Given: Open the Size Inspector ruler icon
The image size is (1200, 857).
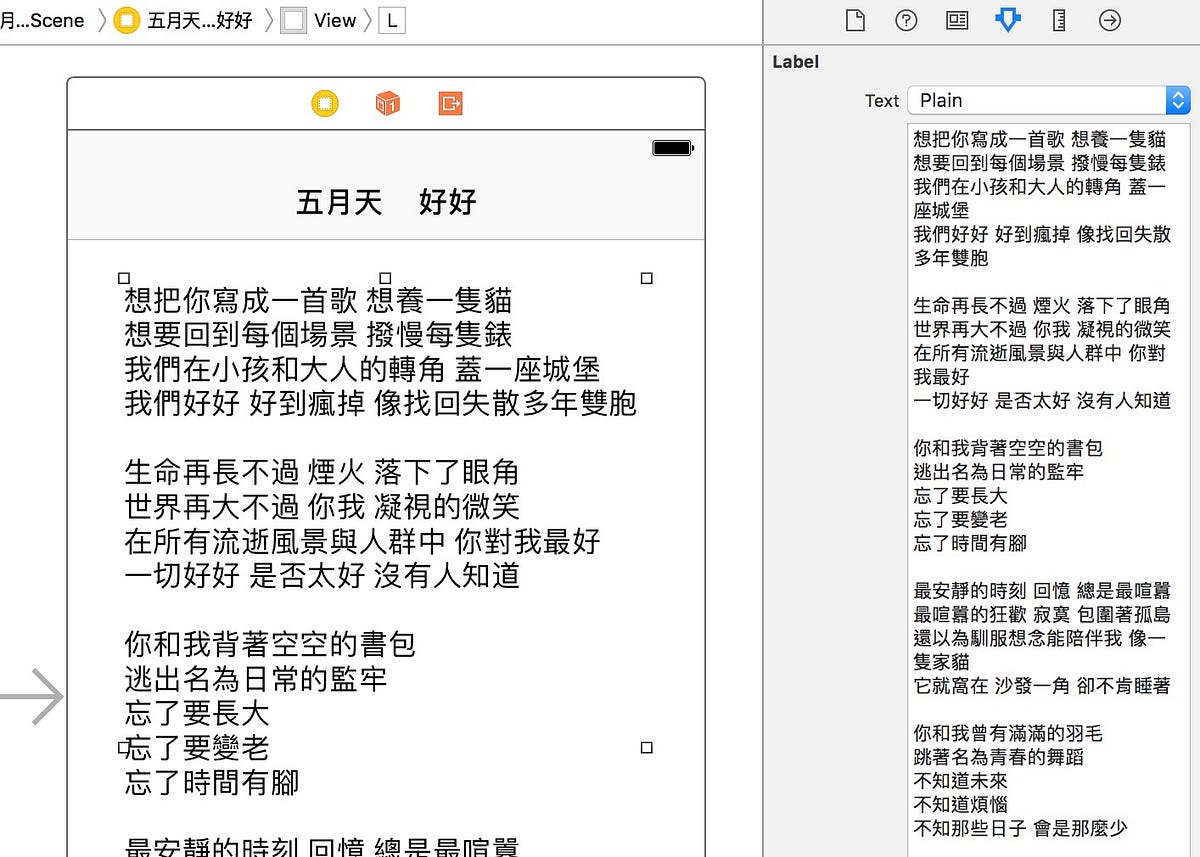Looking at the screenshot, I should (x=1058, y=20).
